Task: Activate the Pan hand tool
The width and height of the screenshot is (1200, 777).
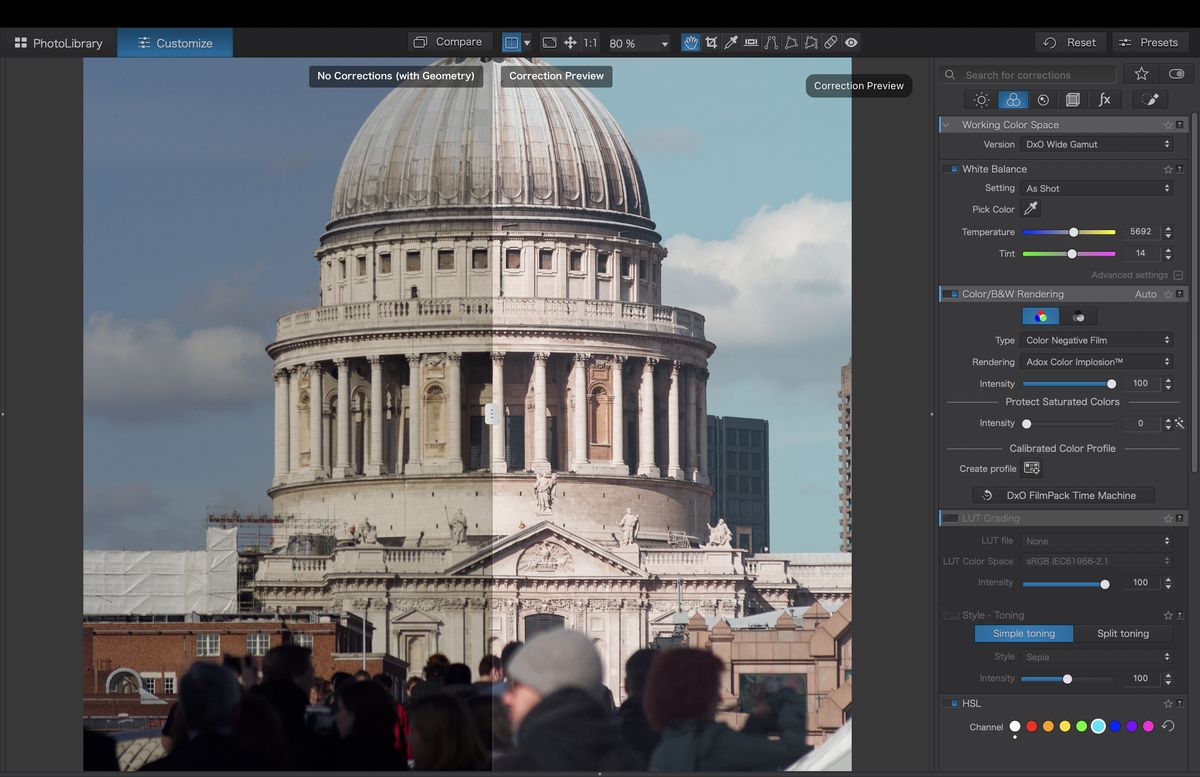Action: [691, 42]
